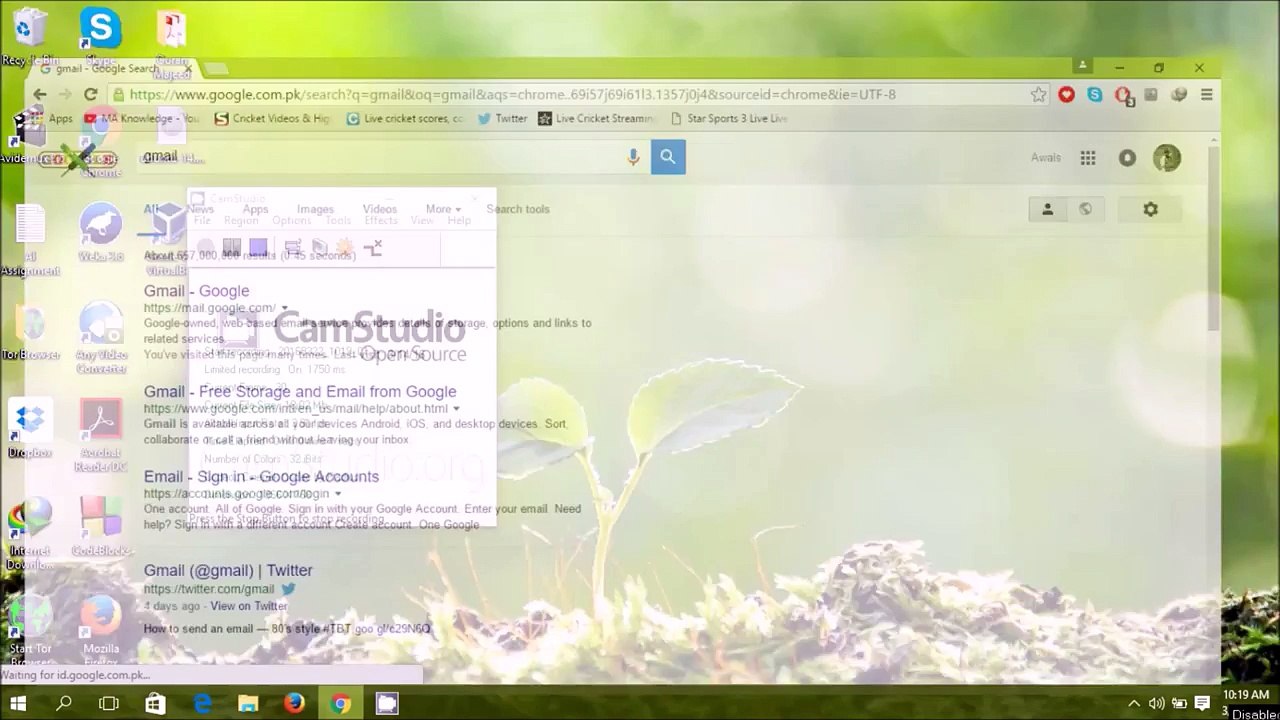The height and width of the screenshot is (720, 1280).
Task: Open the Gmail (@gmail) | Twitter result
Action: click(x=228, y=570)
